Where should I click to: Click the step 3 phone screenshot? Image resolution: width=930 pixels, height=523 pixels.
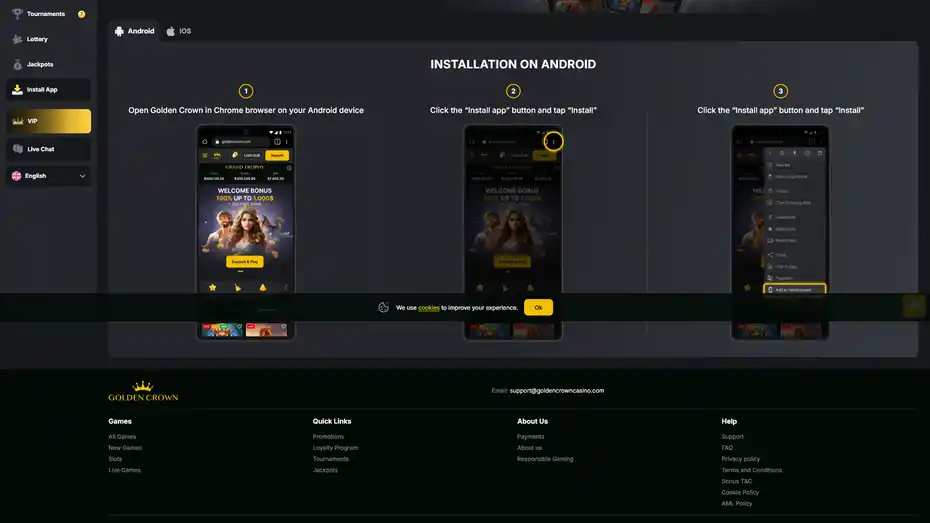point(780,232)
